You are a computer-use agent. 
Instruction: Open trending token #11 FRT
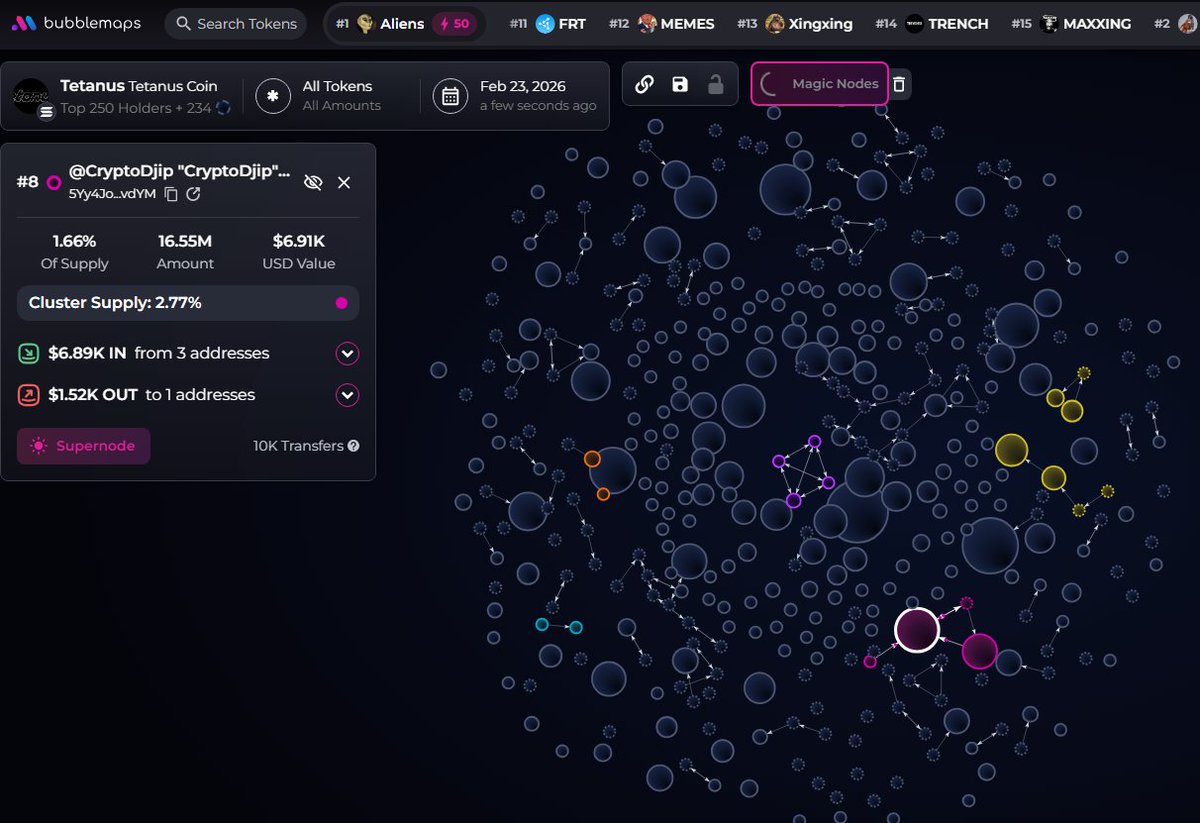click(x=547, y=23)
